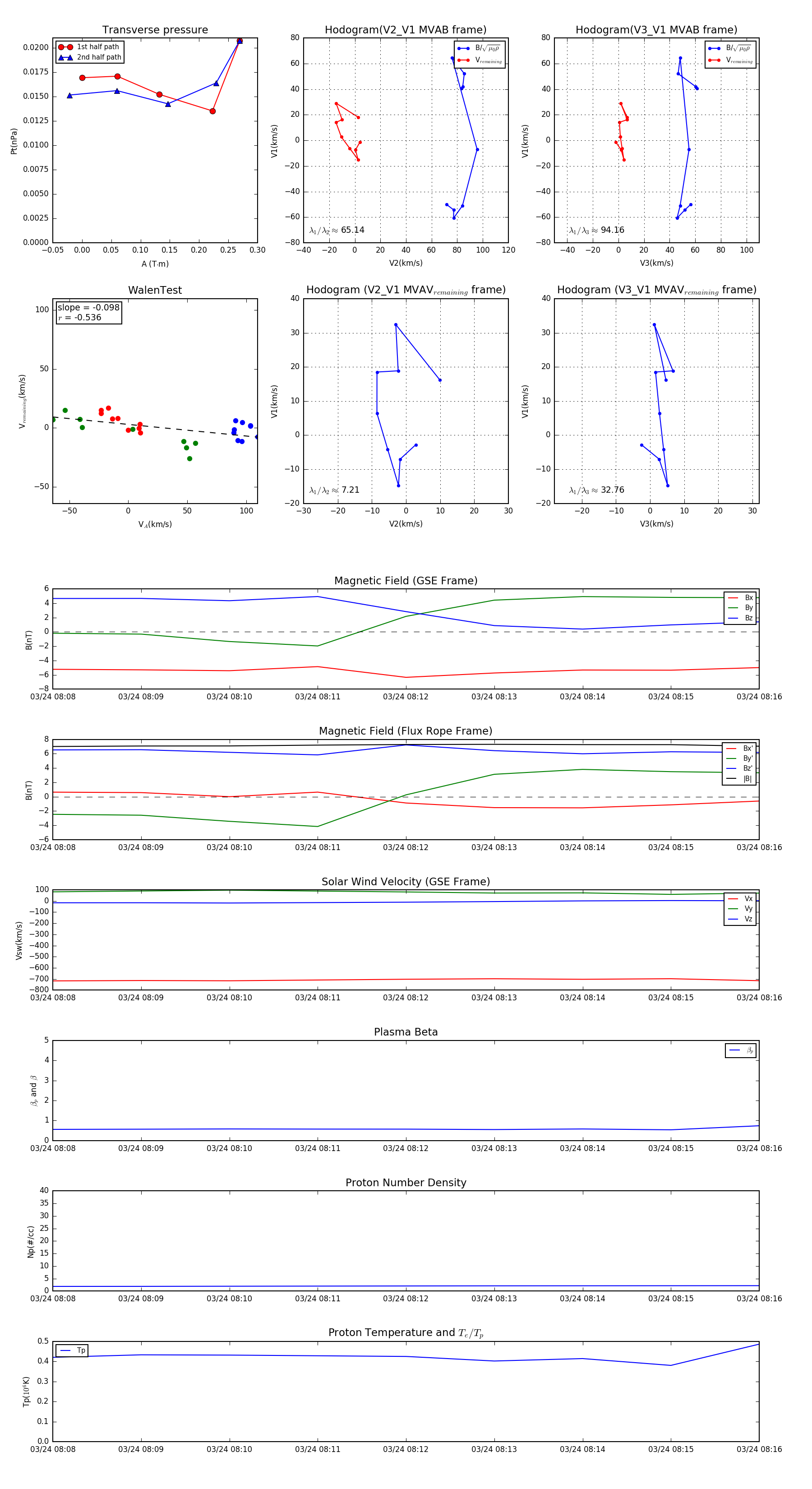Click 'Hodogram(V3_V1 MVAB frame)' title
The width and height of the screenshot is (812, 1489).
(656, 29)
